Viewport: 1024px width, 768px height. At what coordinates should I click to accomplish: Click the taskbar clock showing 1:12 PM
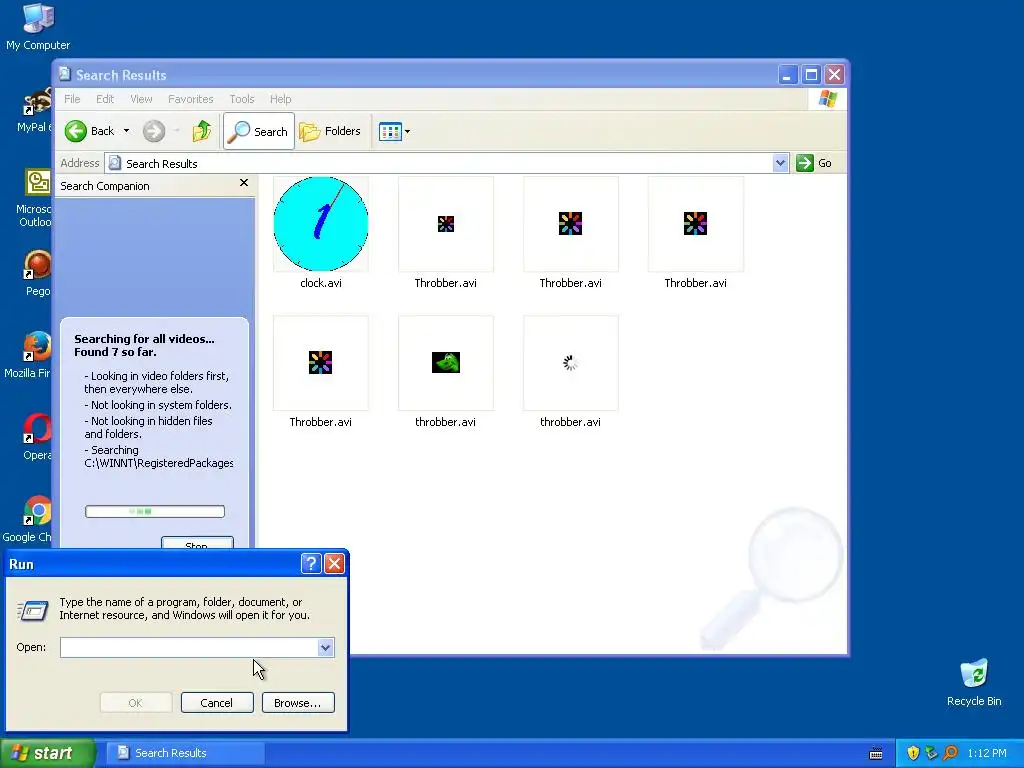click(987, 753)
